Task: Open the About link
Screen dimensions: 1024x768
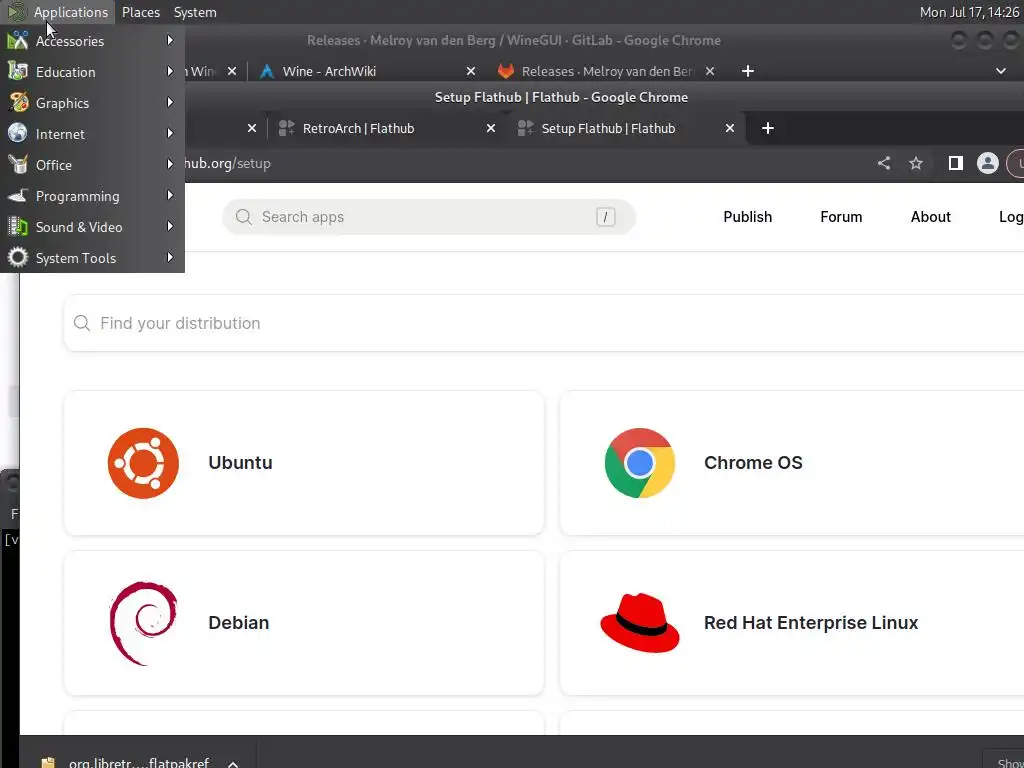Action: [x=930, y=217]
